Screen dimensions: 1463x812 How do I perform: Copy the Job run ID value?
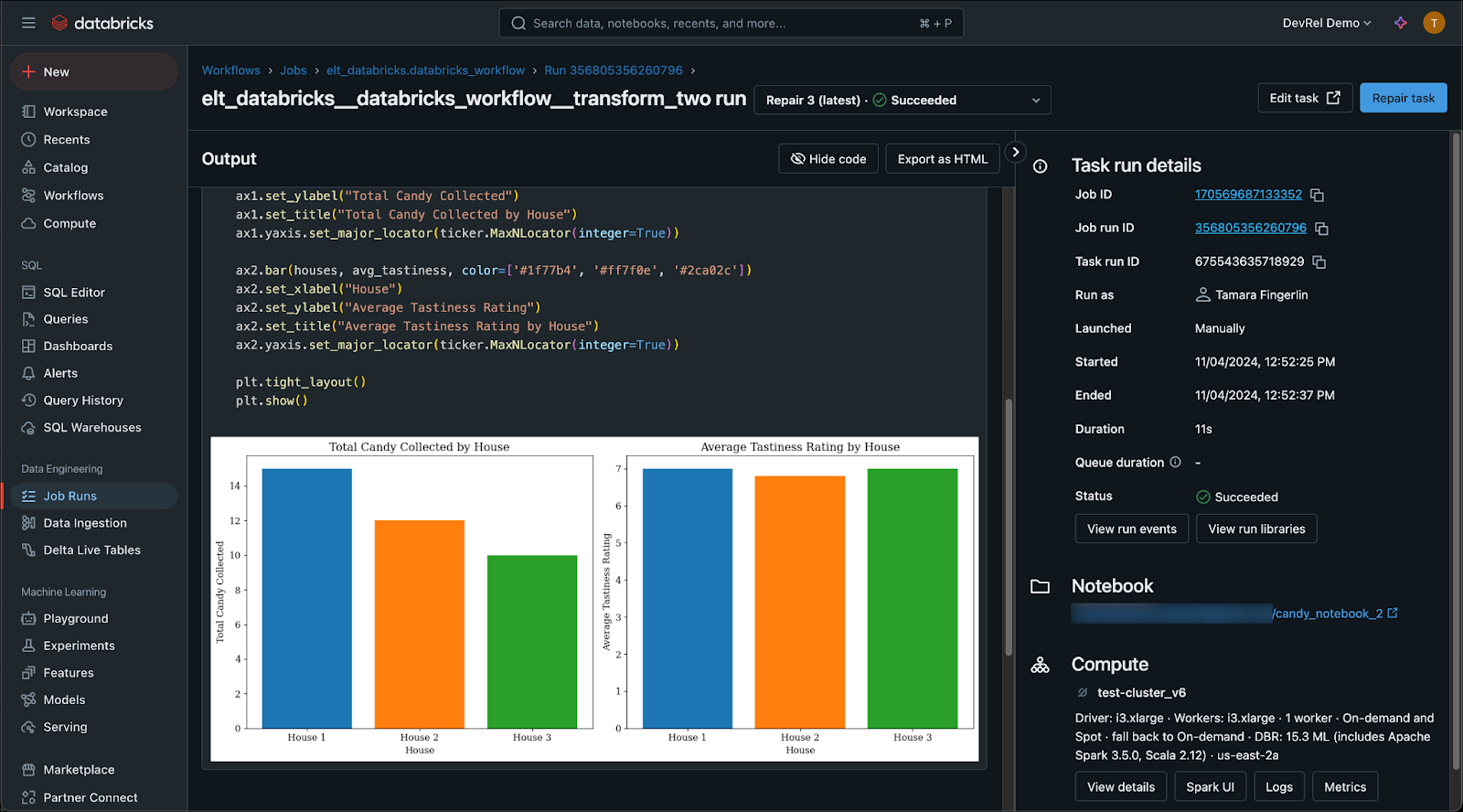click(1321, 229)
